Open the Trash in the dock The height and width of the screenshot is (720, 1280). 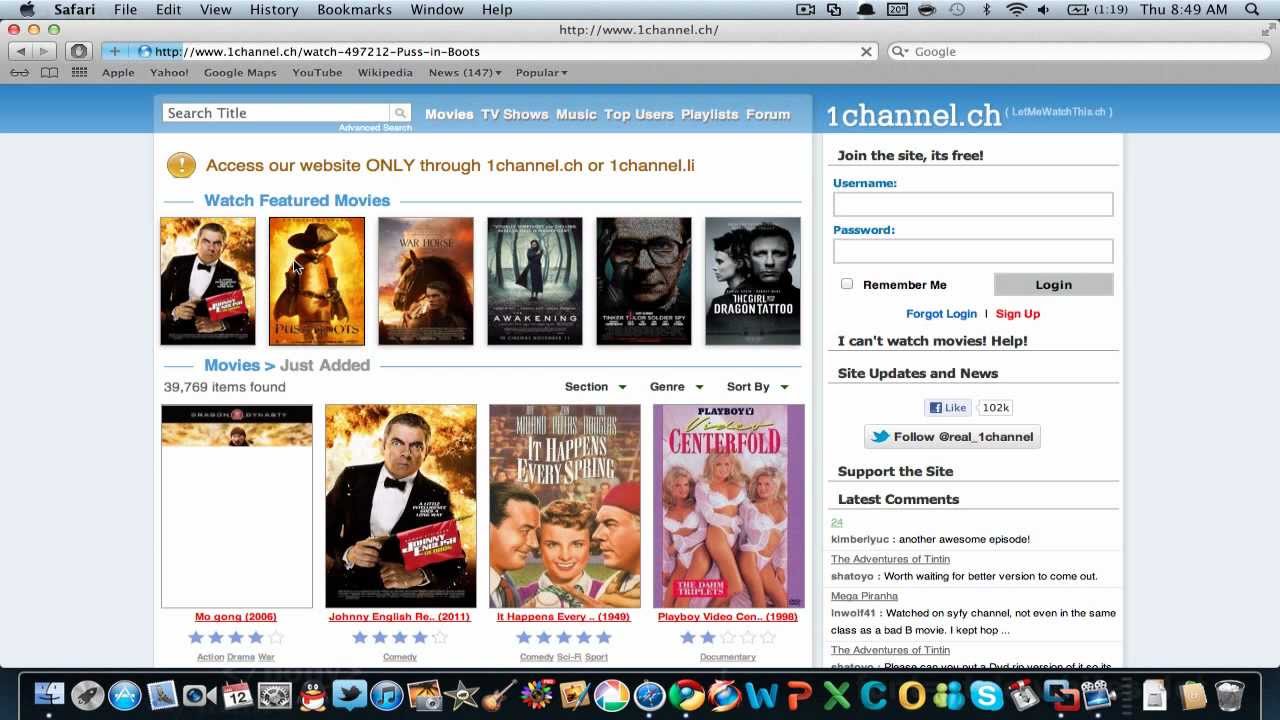1229,694
